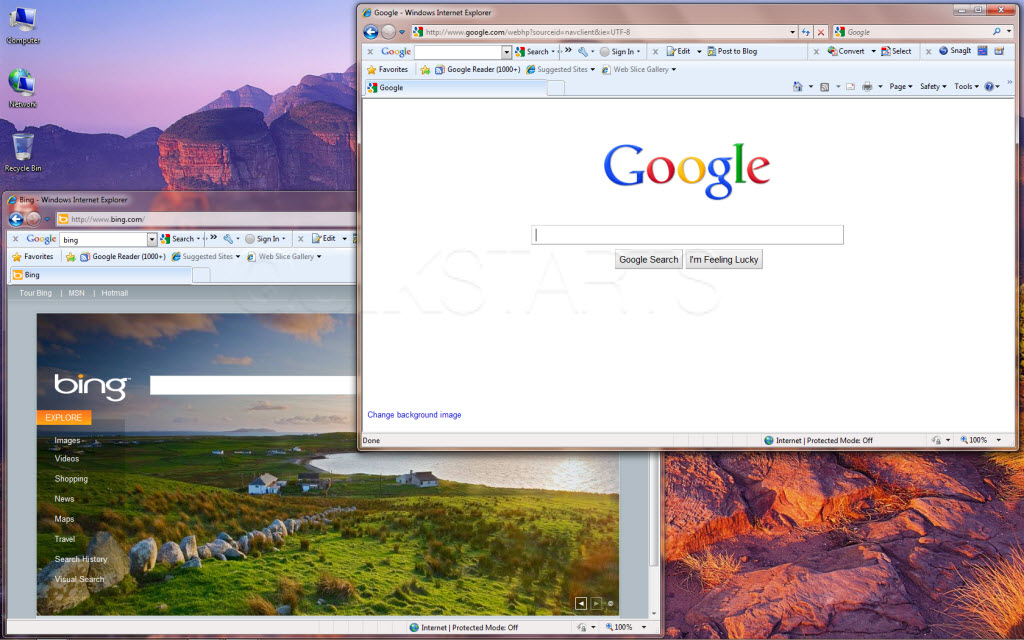Open the Safety menu in Google window
The height and width of the screenshot is (640, 1024).
(933, 86)
